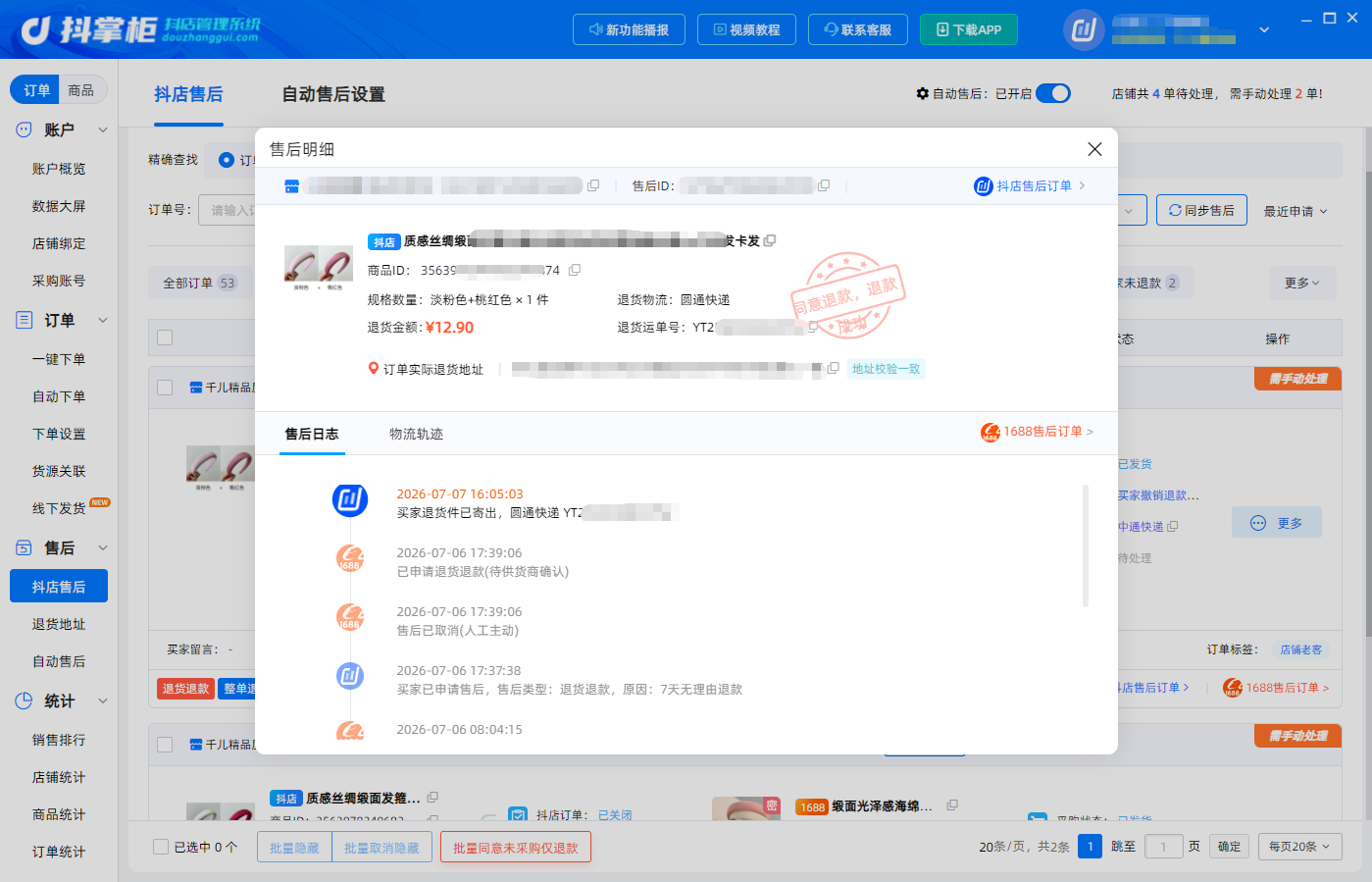Open 抖店售后订单 link in dialog header
This screenshot has width=1372, height=882.
tap(1030, 185)
